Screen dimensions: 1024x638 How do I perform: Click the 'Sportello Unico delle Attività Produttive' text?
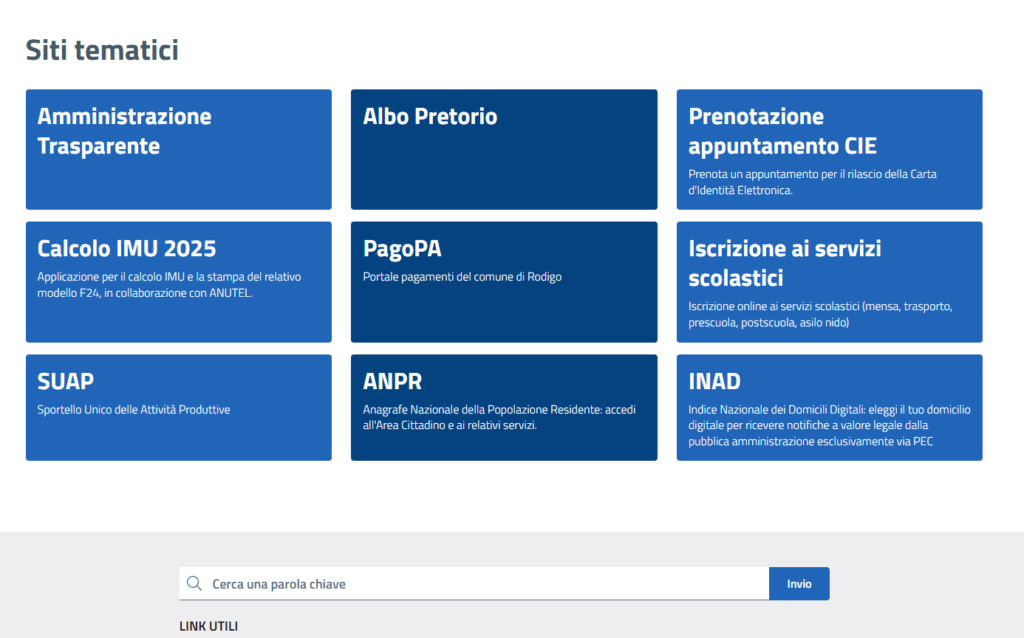coord(133,410)
